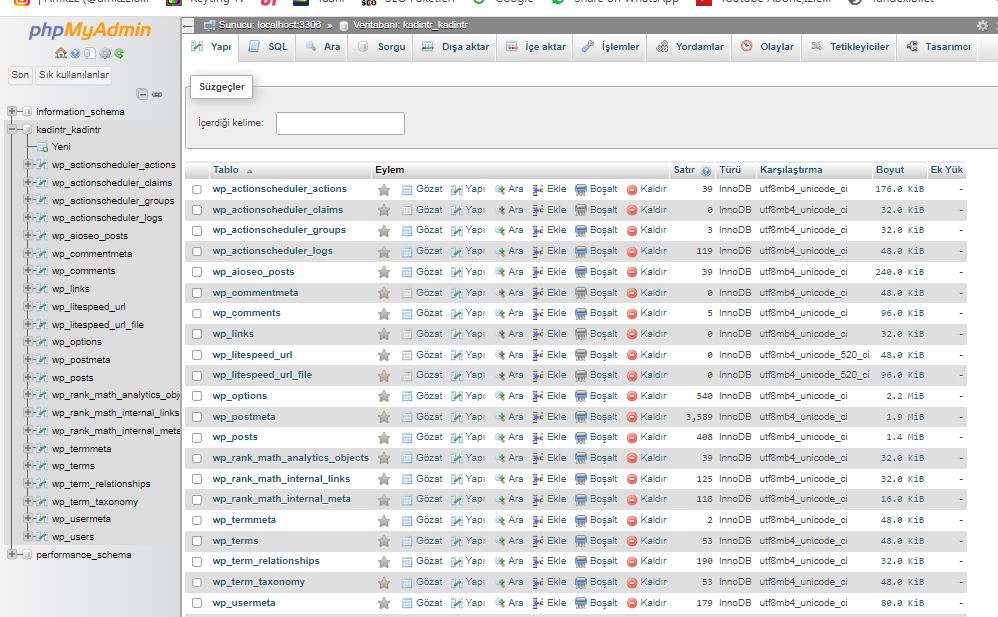Click Kaldır drop for wp_aioseo_posts
The height and width of the screenshot is (617, 998).
click(x=647, y=272)
